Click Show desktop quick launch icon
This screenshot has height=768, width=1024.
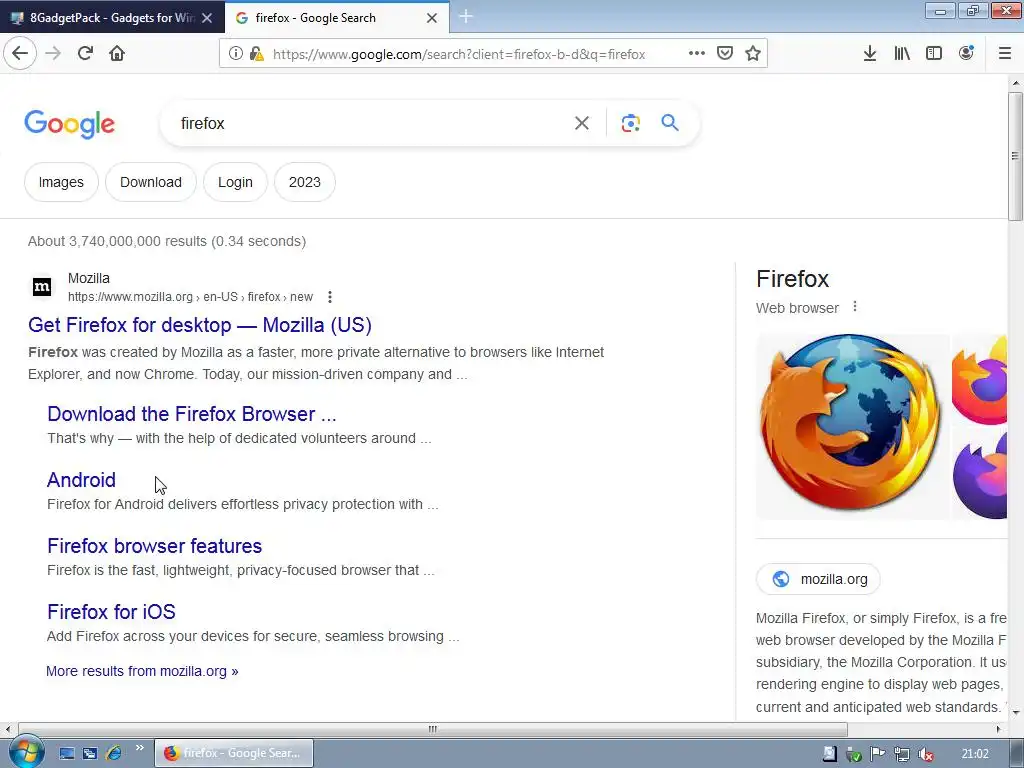point(67,753)
